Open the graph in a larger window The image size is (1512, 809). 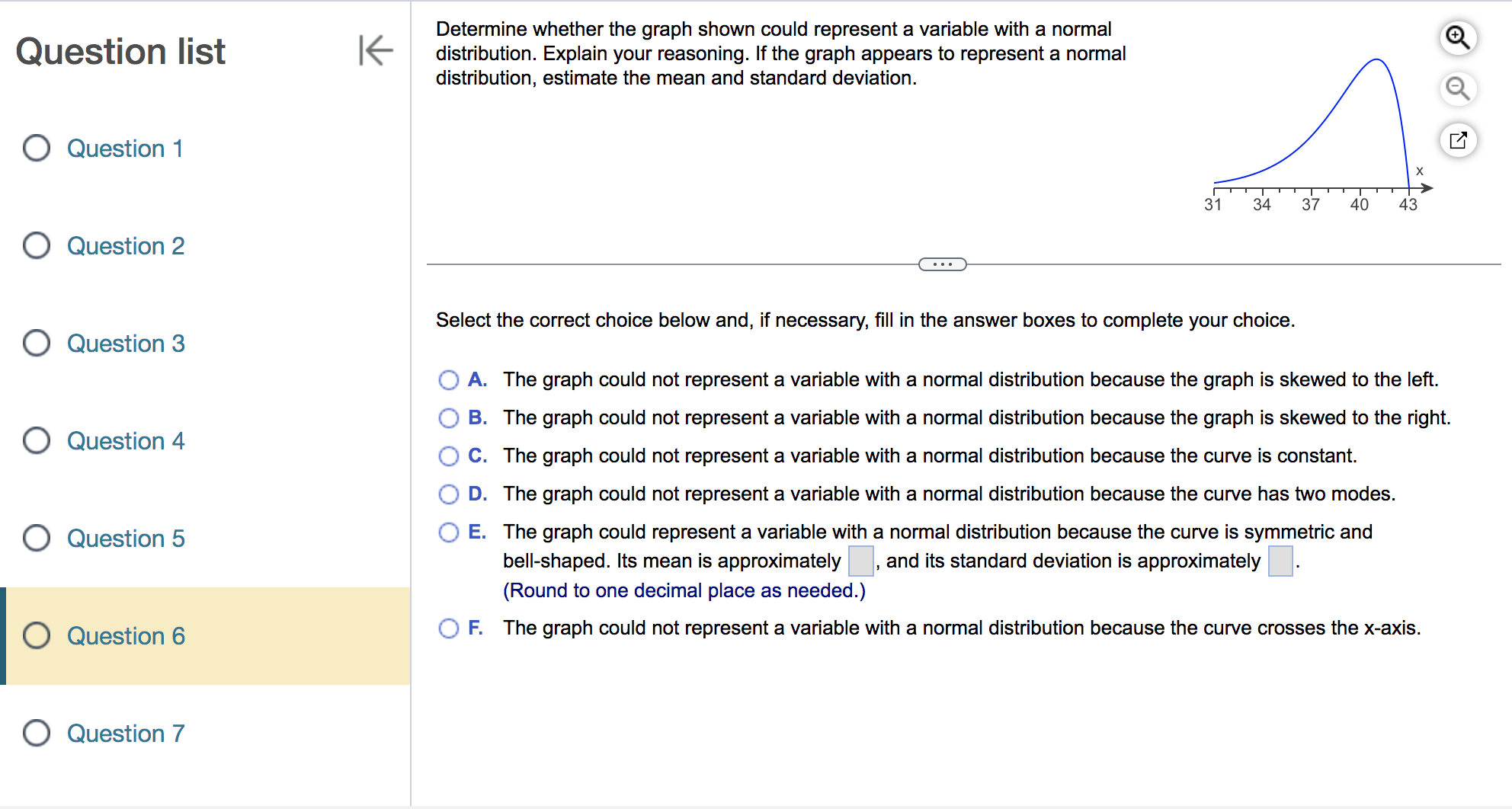pyautogui.click(x=1457, y=140)
